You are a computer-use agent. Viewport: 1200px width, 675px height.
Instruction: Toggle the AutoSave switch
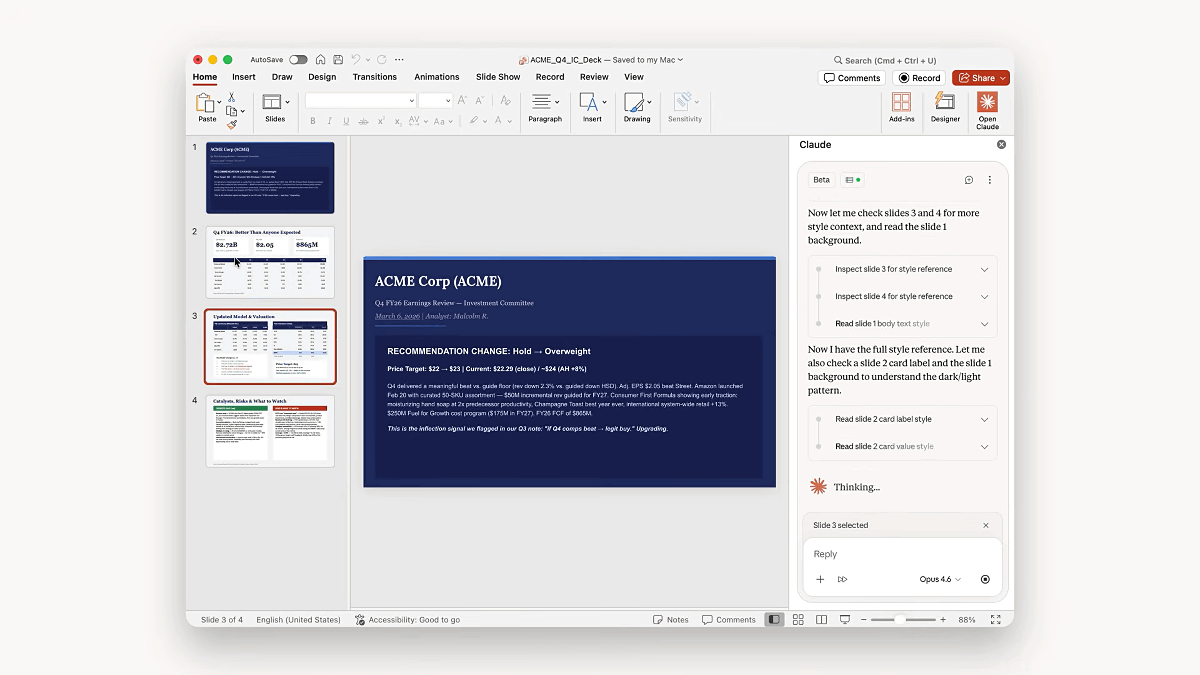[x=298, y=60]
